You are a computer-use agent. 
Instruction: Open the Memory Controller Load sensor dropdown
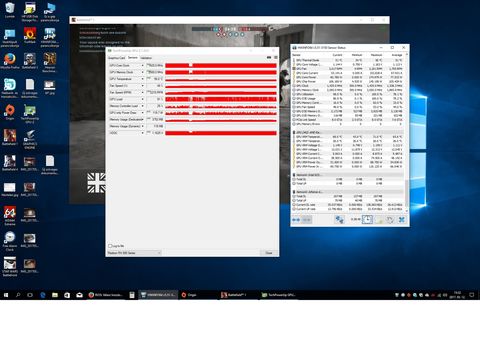[143, 106]
